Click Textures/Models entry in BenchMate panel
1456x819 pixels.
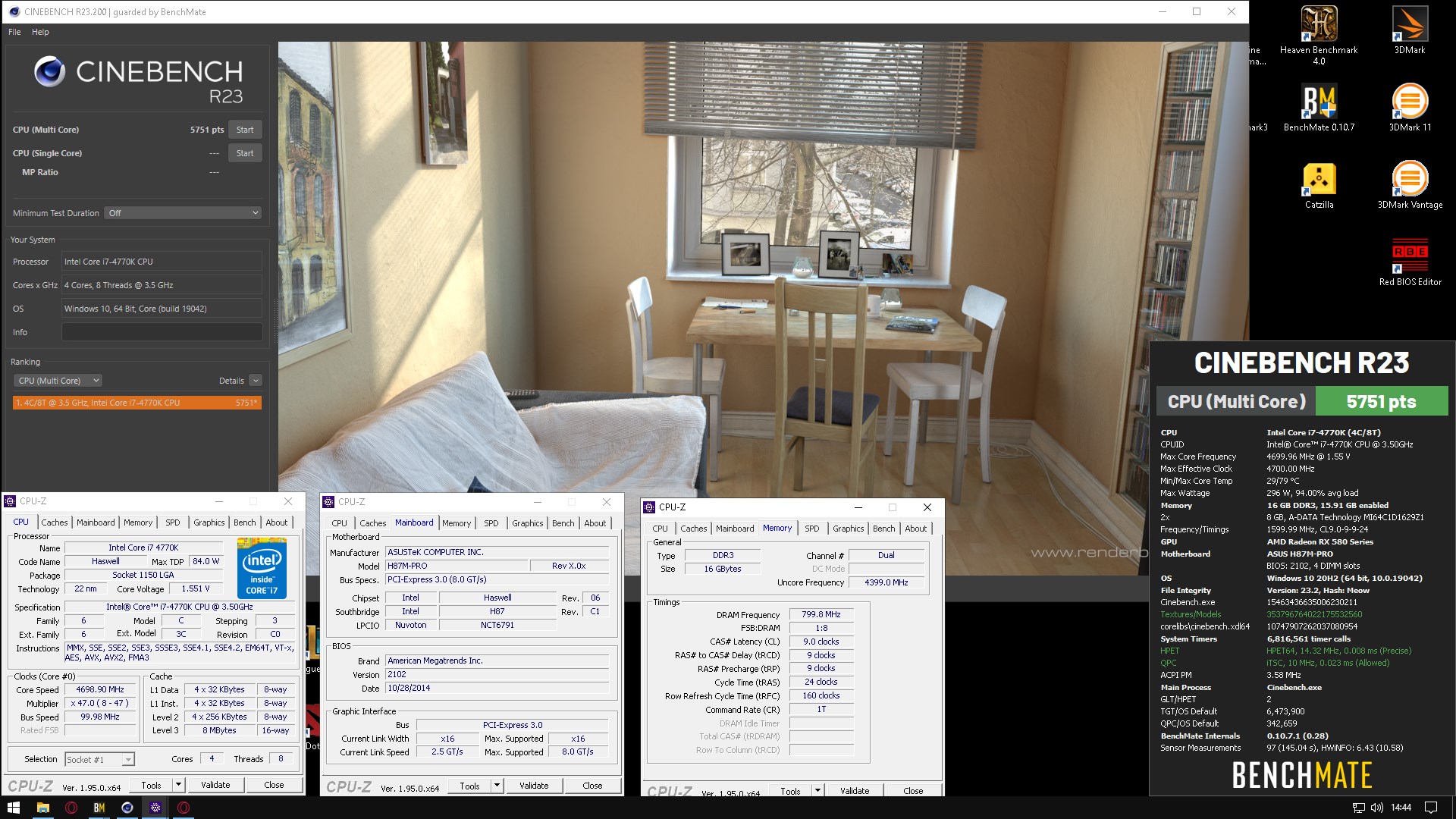point(1260,614)
